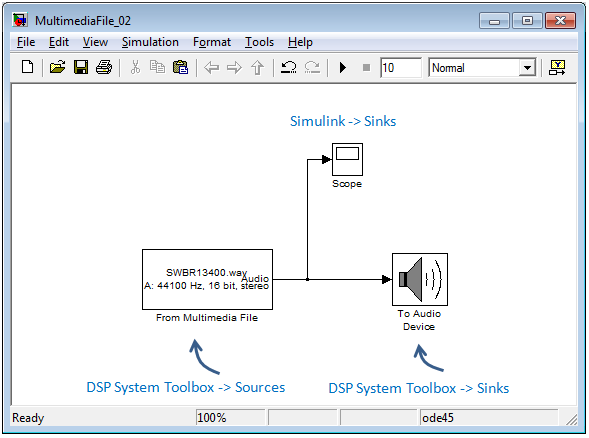The width and height of the screenshot is (589, 438).
Task: Select the To Audio Device speaker block
Action: click(x=420, y=279)
